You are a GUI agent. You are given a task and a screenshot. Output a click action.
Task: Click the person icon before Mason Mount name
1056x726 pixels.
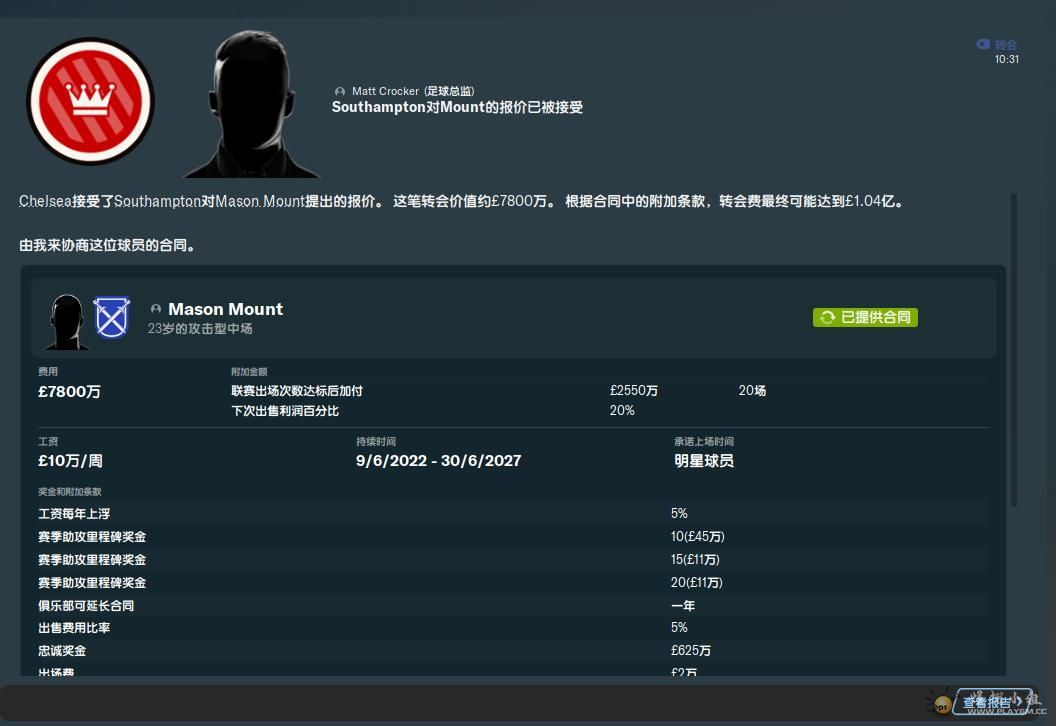[156, 310]
